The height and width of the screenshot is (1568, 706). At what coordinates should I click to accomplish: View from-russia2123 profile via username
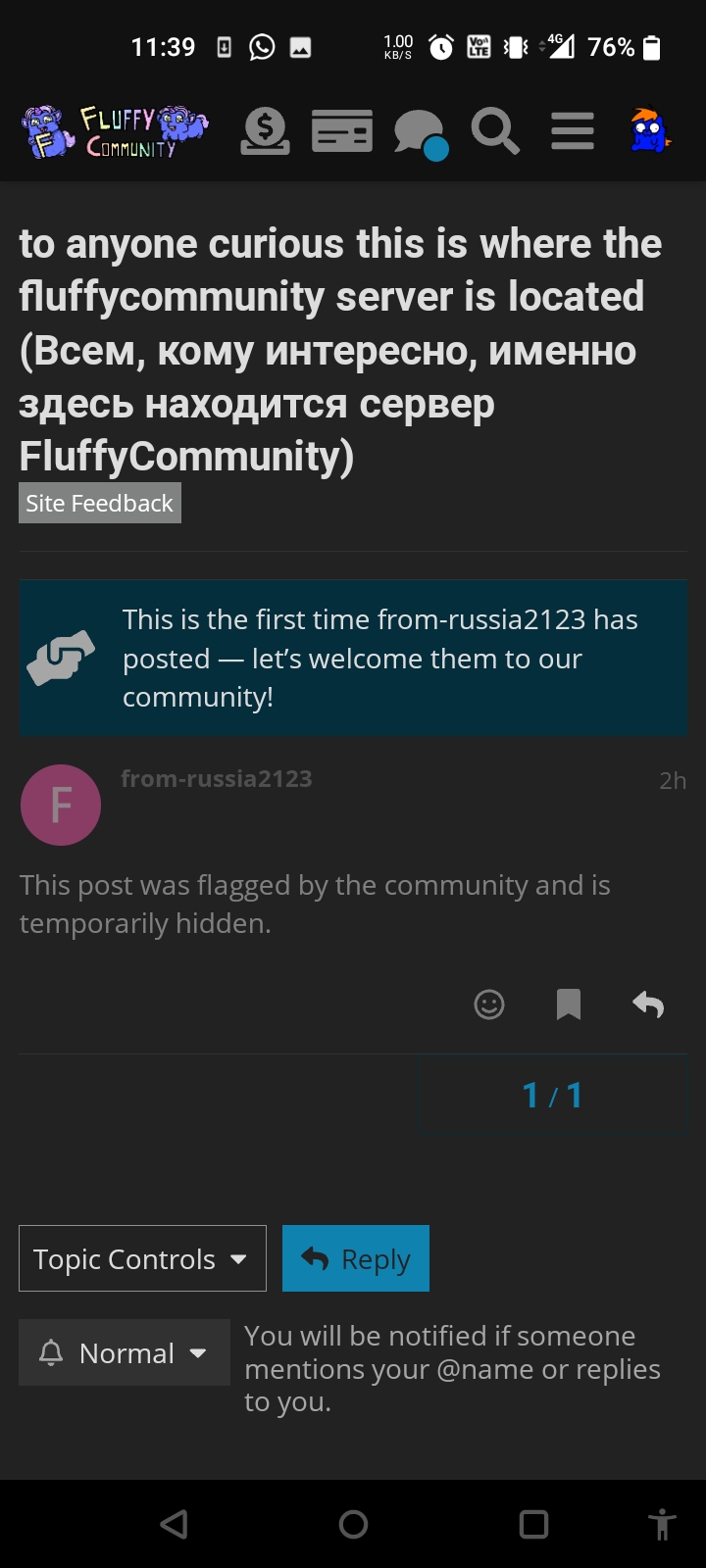click(217, 779)
